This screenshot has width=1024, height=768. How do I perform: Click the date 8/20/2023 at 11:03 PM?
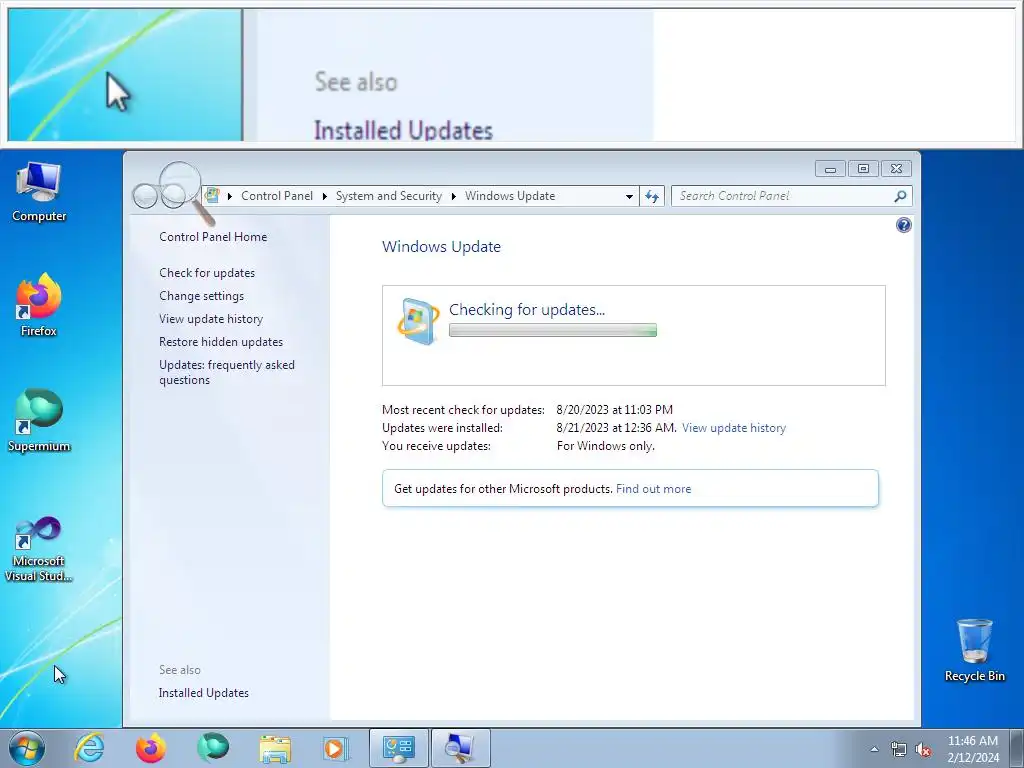[x=615, y=409]
